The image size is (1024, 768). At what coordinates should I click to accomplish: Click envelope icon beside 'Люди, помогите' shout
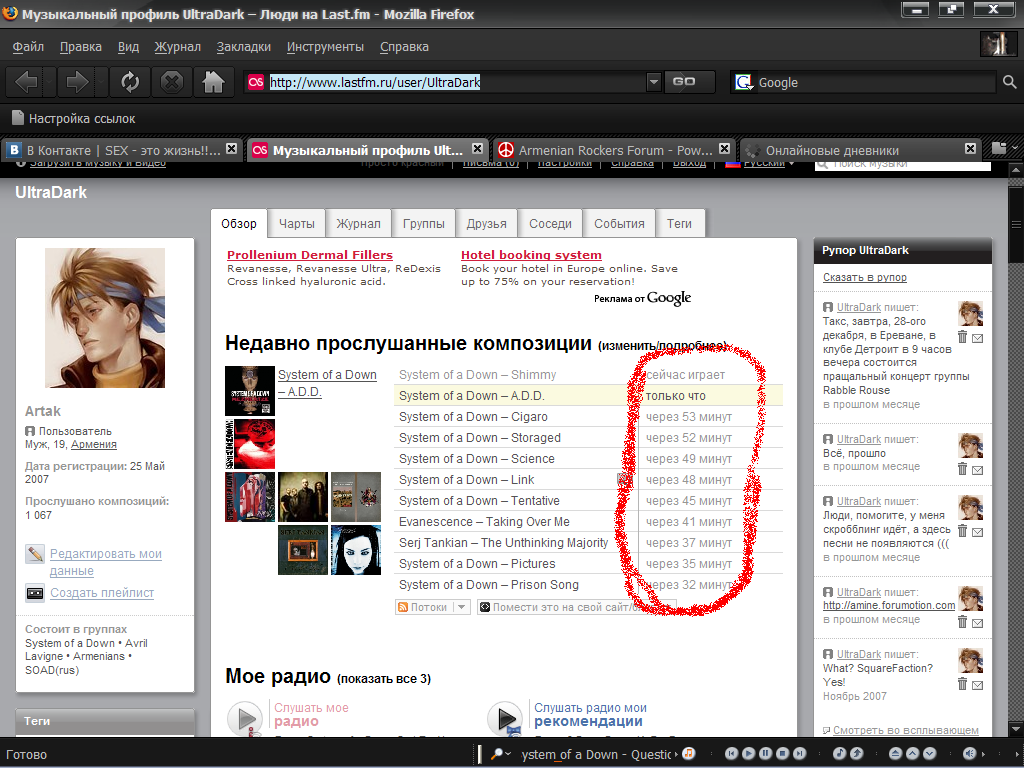click(x=977, y=532)
